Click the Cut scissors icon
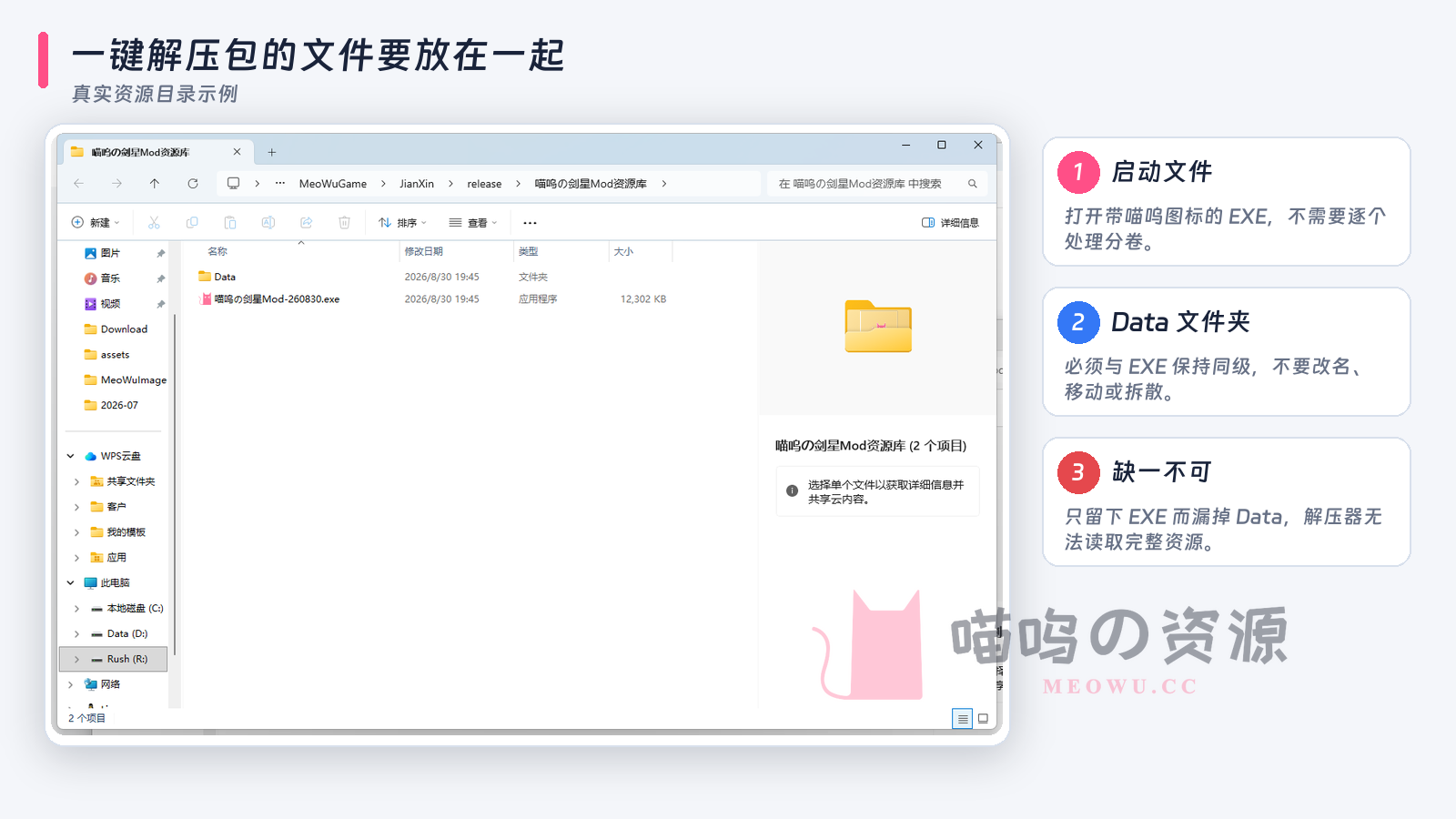The height and width of the screenshot is (819, 1456). click(x=154, y=223)
